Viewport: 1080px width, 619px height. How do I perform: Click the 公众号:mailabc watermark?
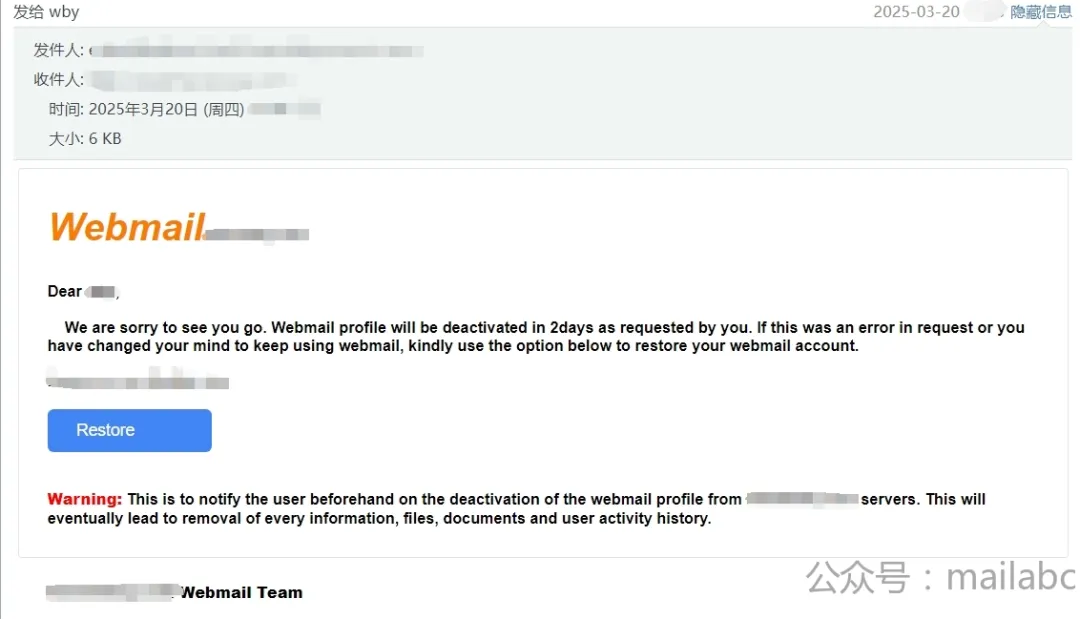point(939,577)
